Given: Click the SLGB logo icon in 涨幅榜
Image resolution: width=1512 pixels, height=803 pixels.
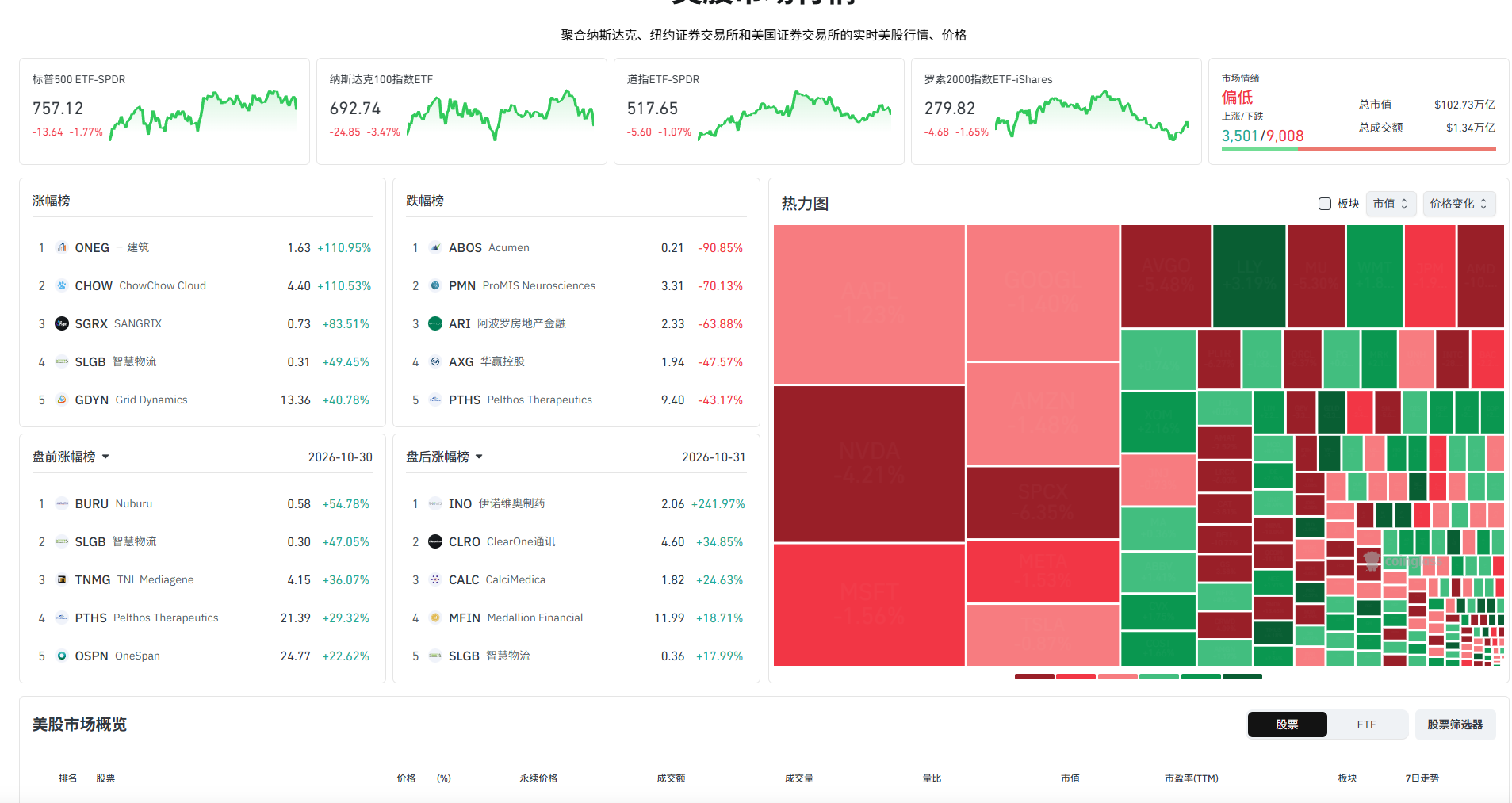Looking at the screenshot, I should tap(62, 361).
